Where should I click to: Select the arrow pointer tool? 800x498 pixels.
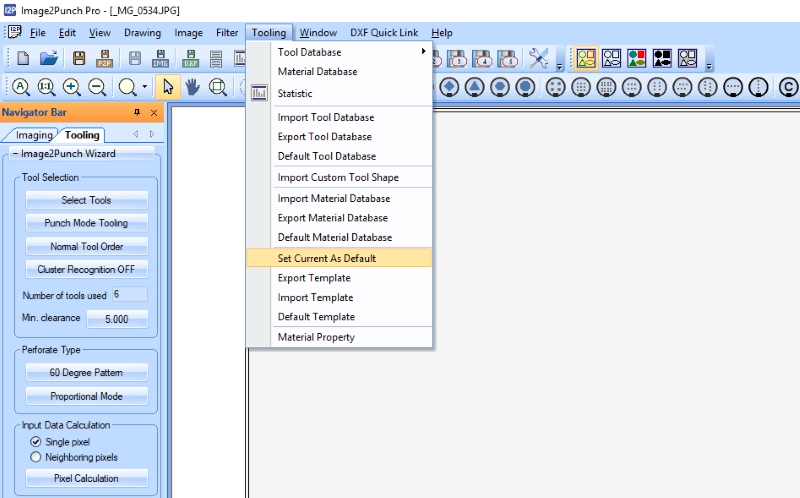tap(168, 87)
